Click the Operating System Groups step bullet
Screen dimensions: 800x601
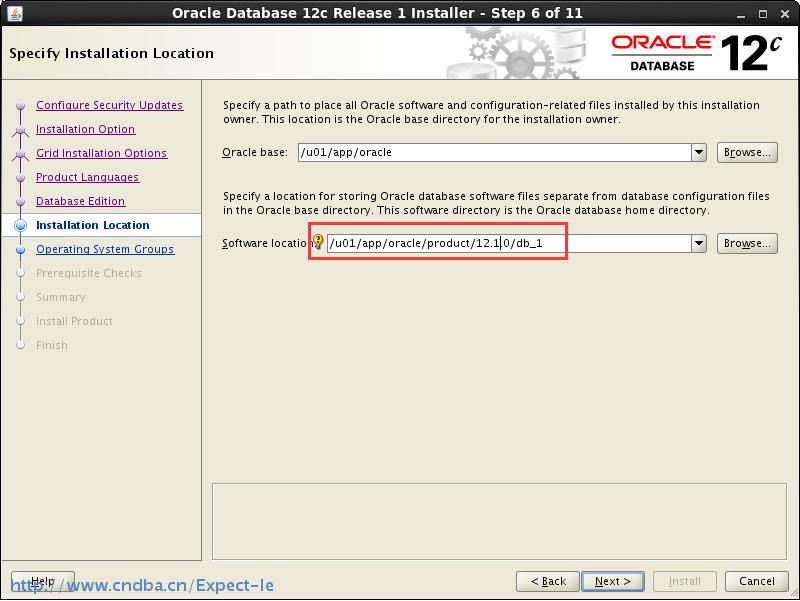tap(20, 249)
